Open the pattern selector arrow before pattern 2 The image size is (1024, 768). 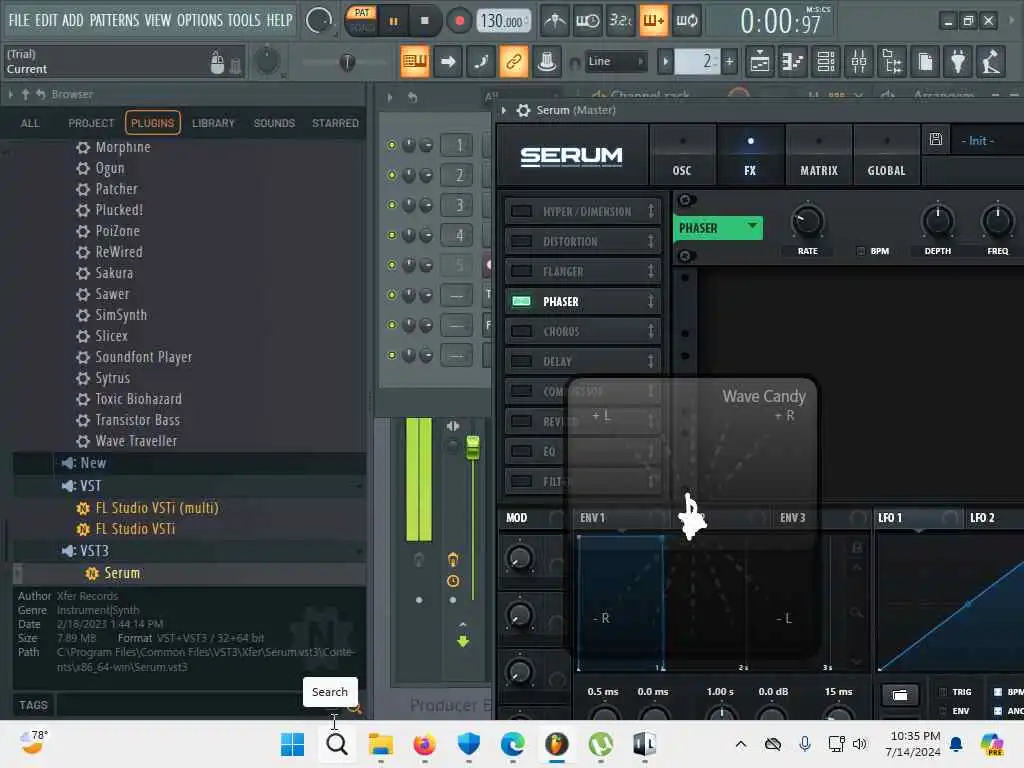pyautogui.click(x=665, y=61)
